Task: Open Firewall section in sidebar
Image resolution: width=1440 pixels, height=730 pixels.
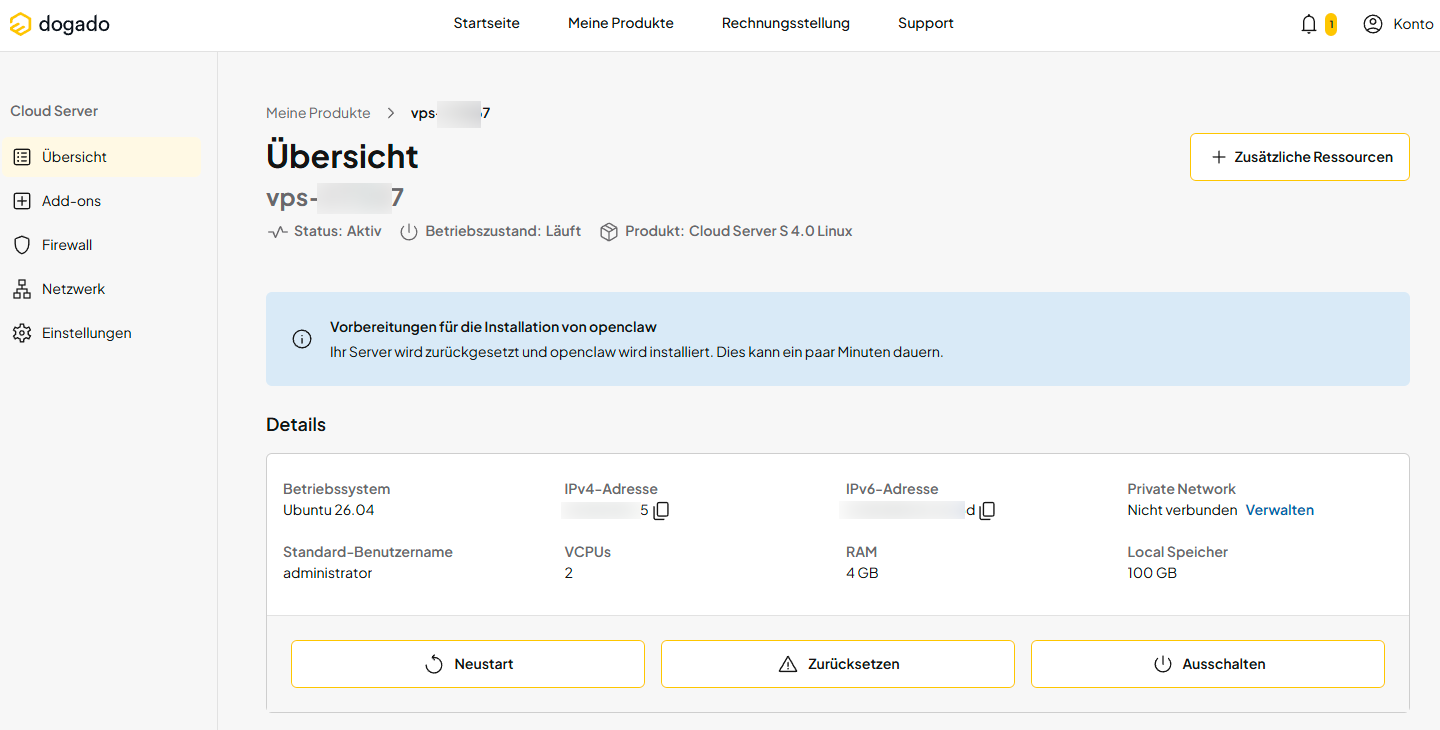Action: (101, 245)
